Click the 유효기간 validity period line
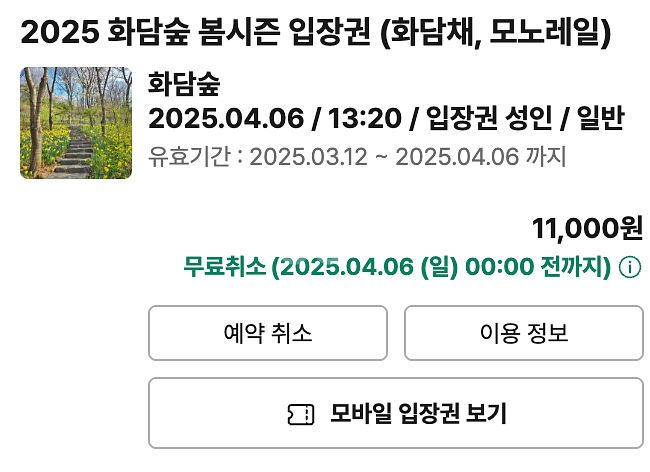The image size is (650, 472). pos(357,157)
